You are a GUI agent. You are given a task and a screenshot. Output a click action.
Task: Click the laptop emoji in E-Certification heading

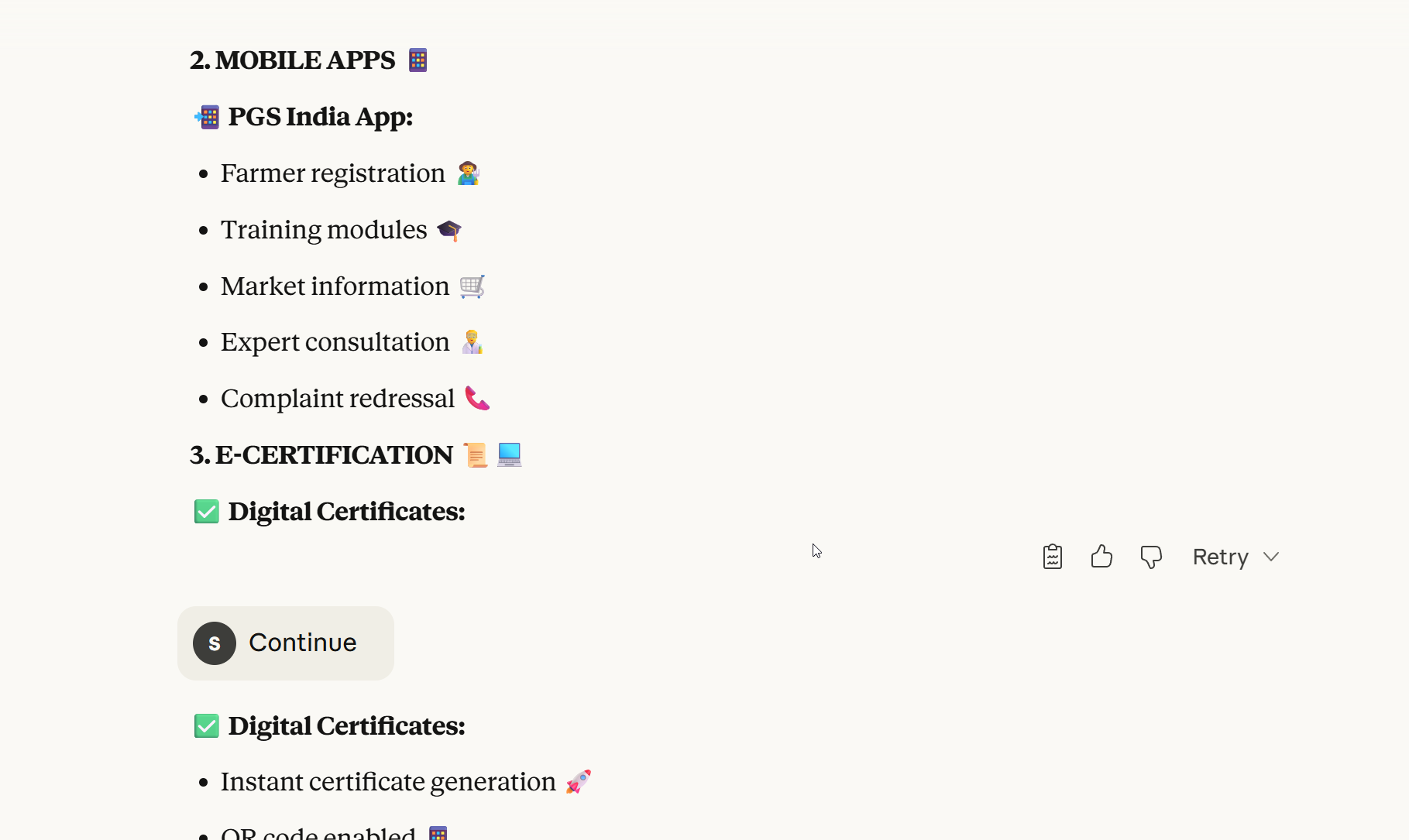click(x=509, y=455)
